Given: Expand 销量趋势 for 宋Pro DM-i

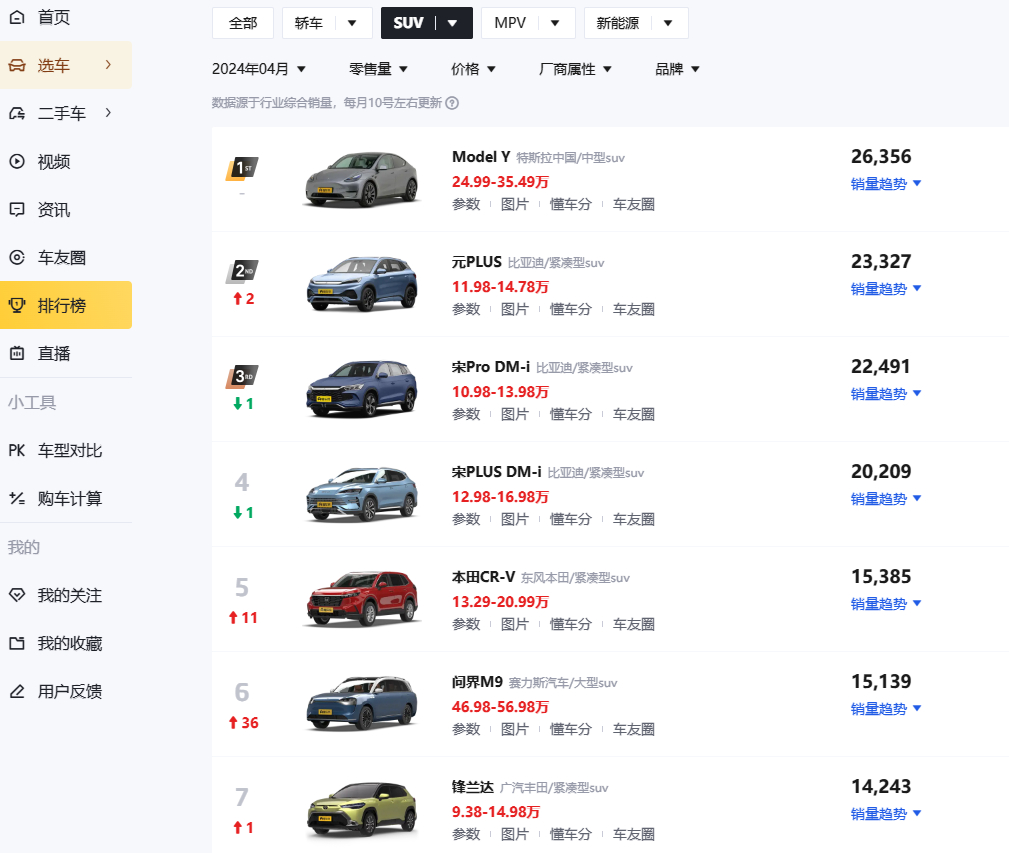Looking at the screenshot, I should point(885,394).
